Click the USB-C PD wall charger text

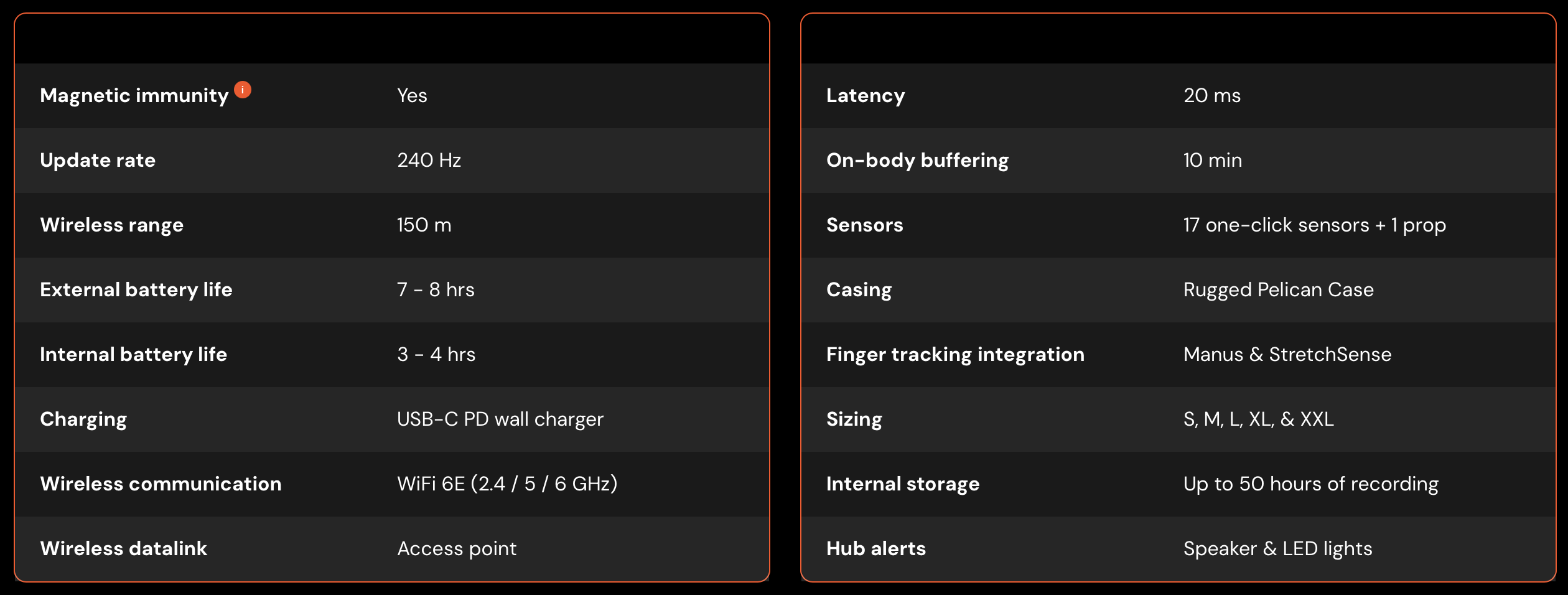point(500,419)
